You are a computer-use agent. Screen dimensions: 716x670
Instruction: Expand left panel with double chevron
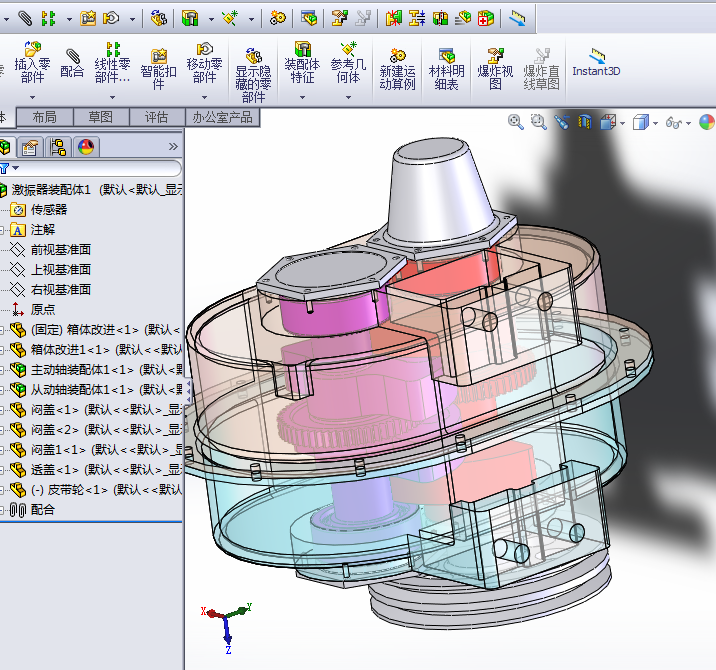click(173, 147)
